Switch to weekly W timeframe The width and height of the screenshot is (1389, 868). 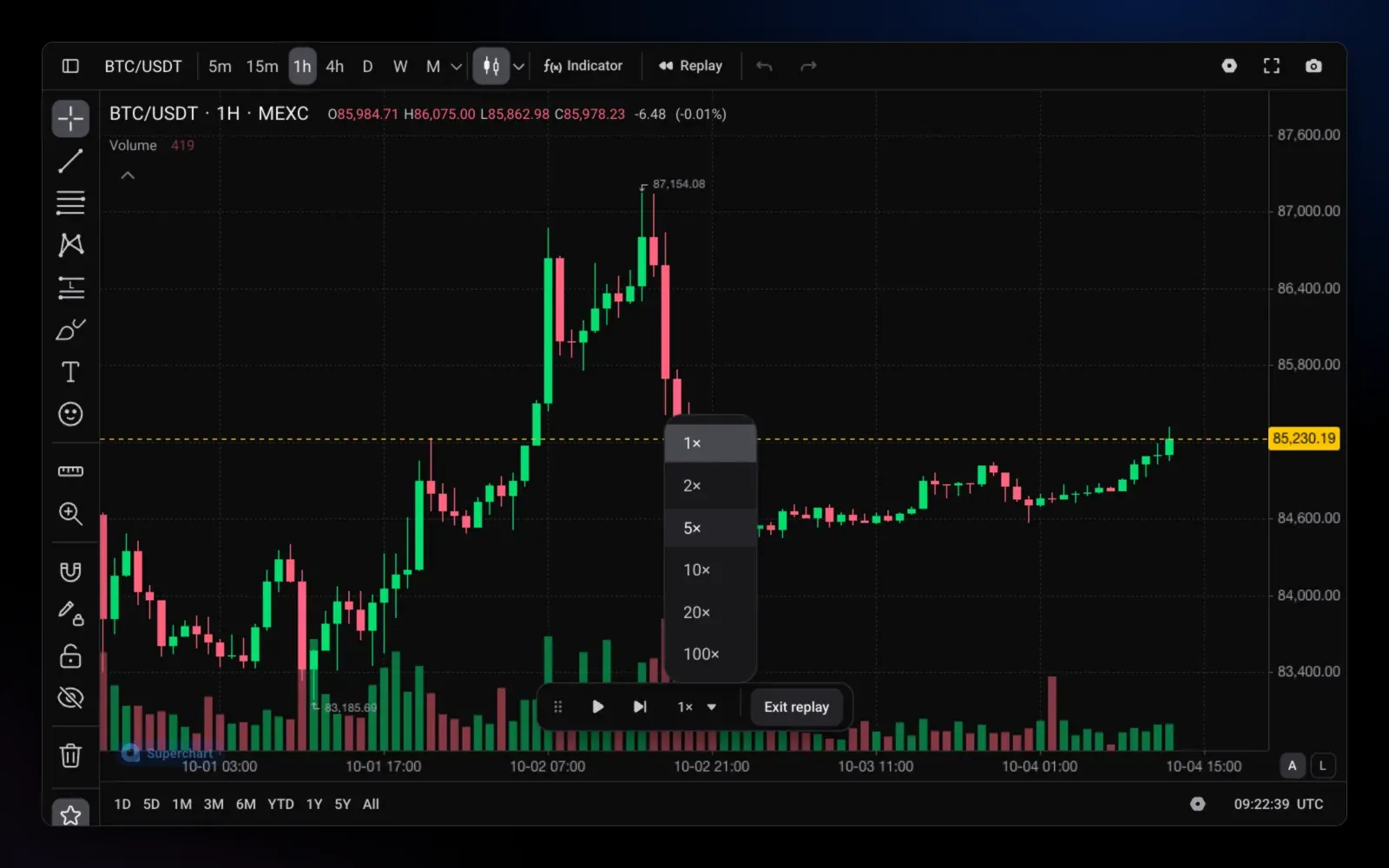[x=400, y=66]
